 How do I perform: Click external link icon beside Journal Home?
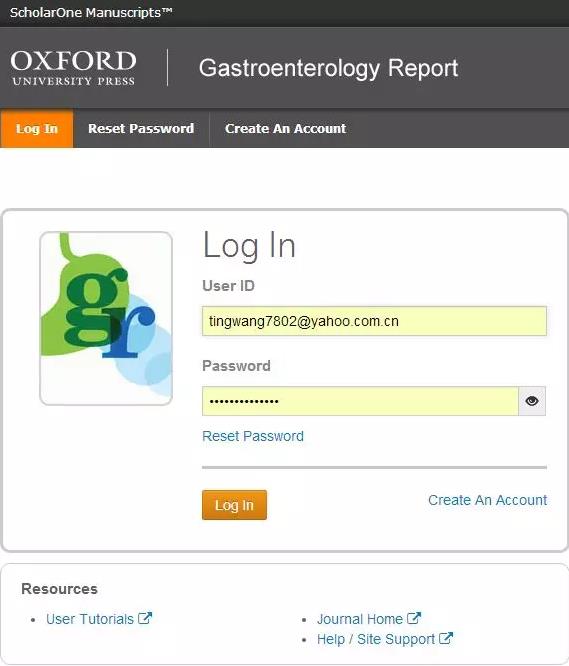tap(414, 618)
